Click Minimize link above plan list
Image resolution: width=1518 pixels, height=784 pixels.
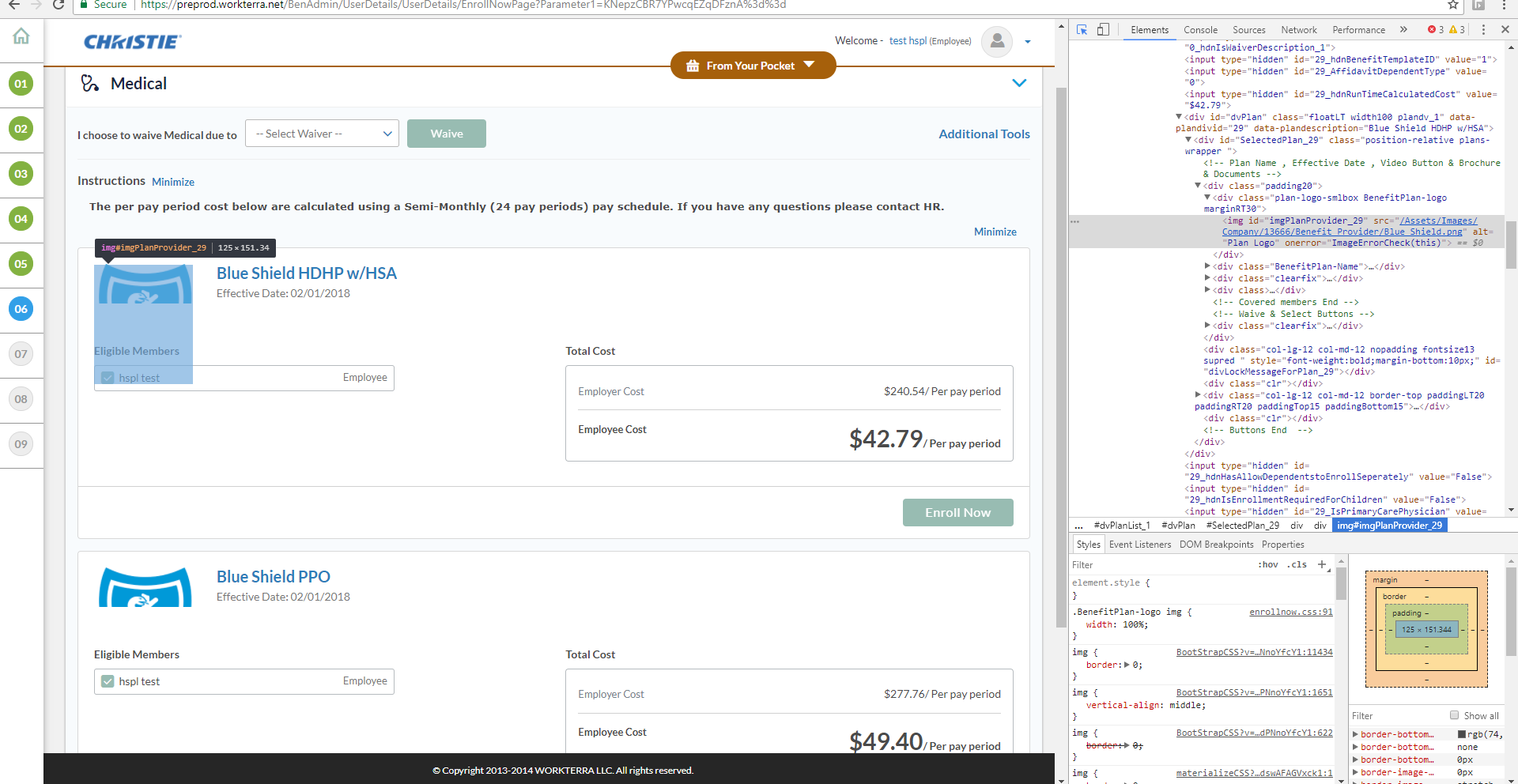pyautogui.click(x=995, y=232)
